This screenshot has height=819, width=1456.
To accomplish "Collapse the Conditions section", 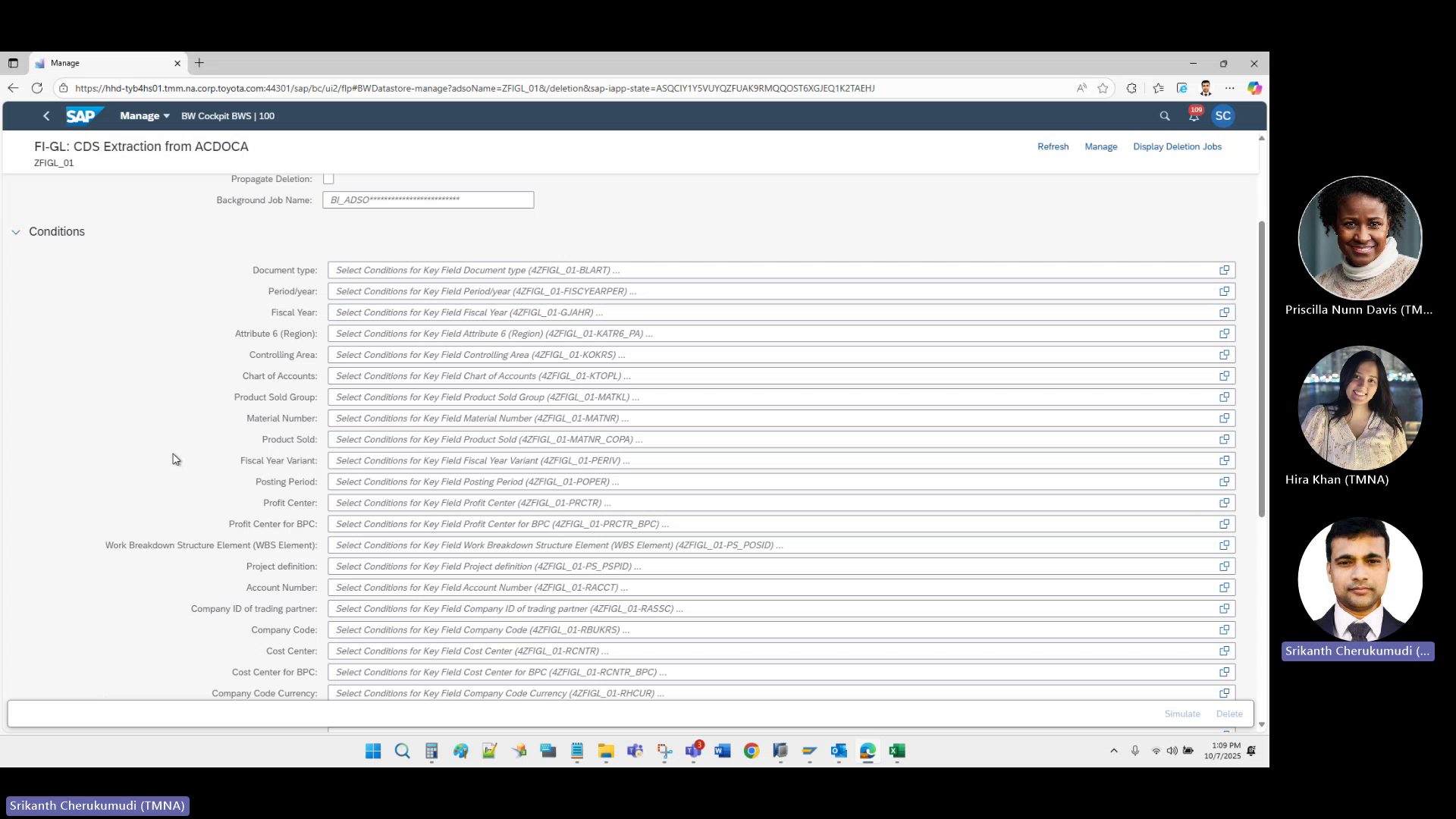I will (x=16, y=232).
